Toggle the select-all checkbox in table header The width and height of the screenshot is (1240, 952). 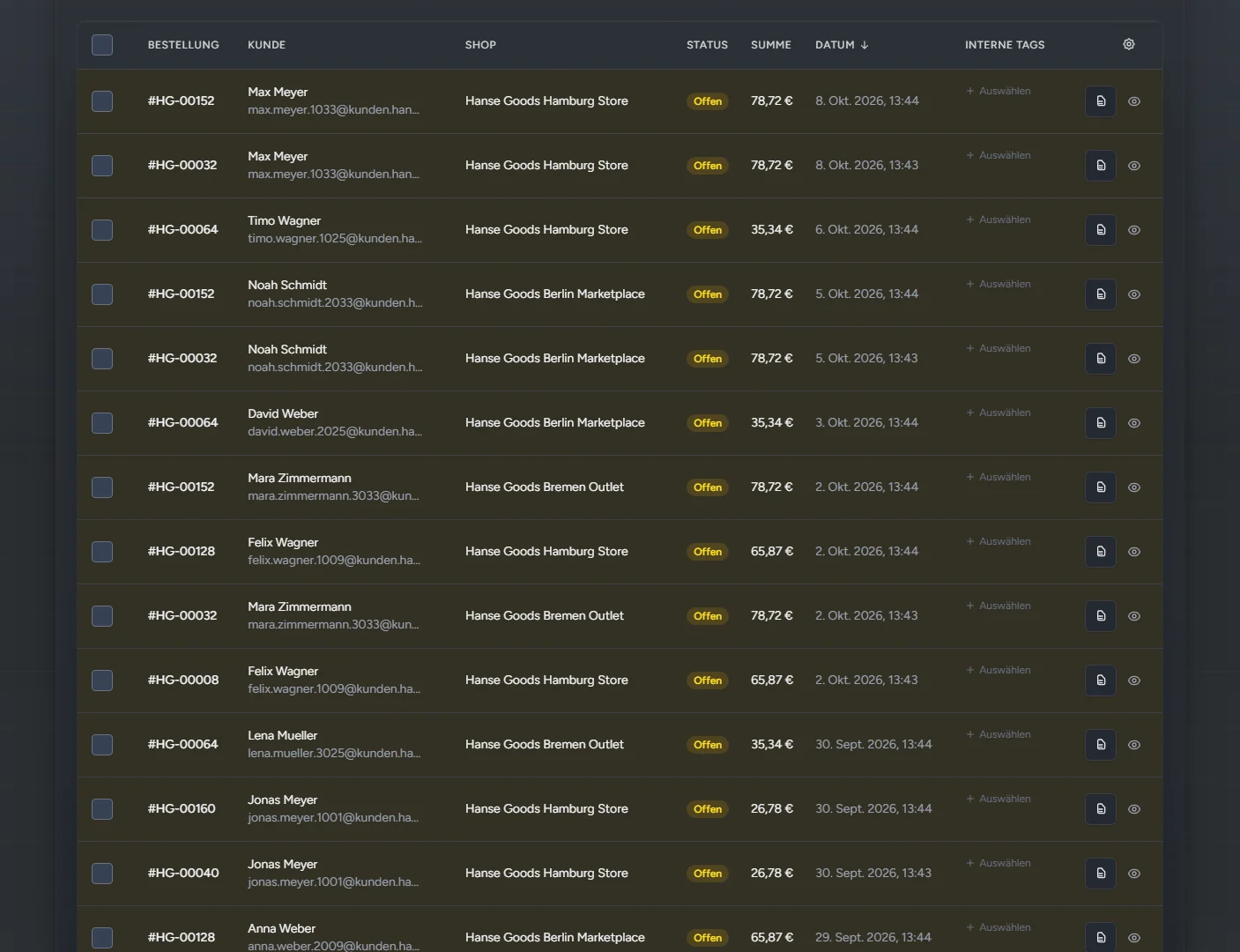[102, 45]
